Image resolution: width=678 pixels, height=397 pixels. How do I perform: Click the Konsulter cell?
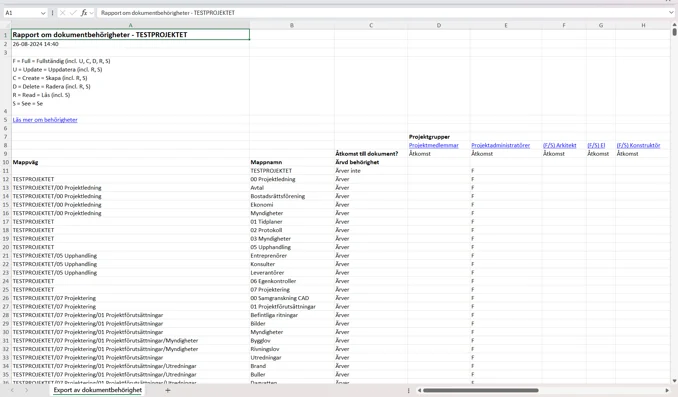pos(291,264)
